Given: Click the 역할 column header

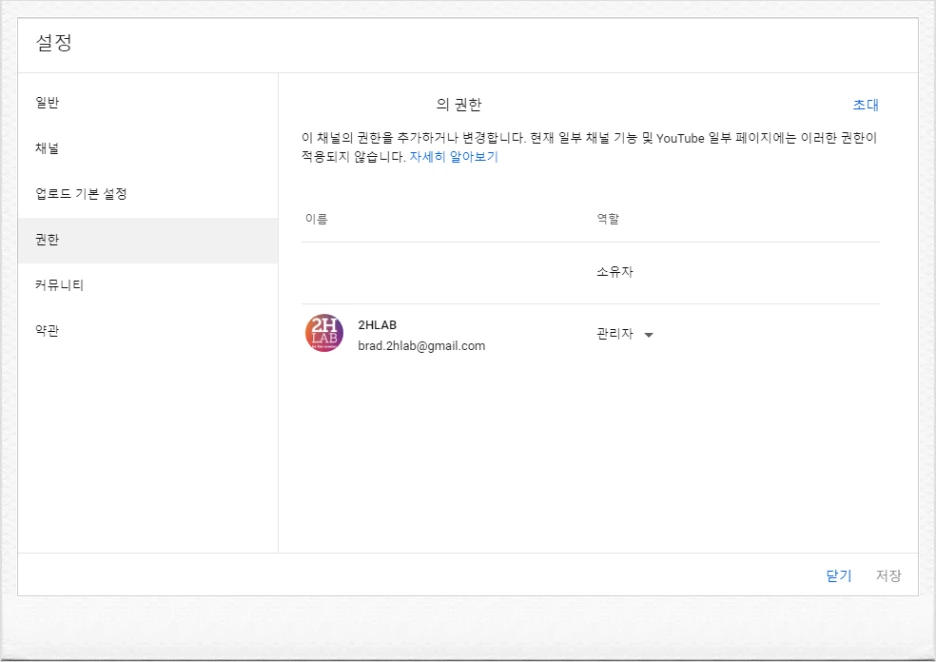Looking at the screenshot, I should click(608, 219).
